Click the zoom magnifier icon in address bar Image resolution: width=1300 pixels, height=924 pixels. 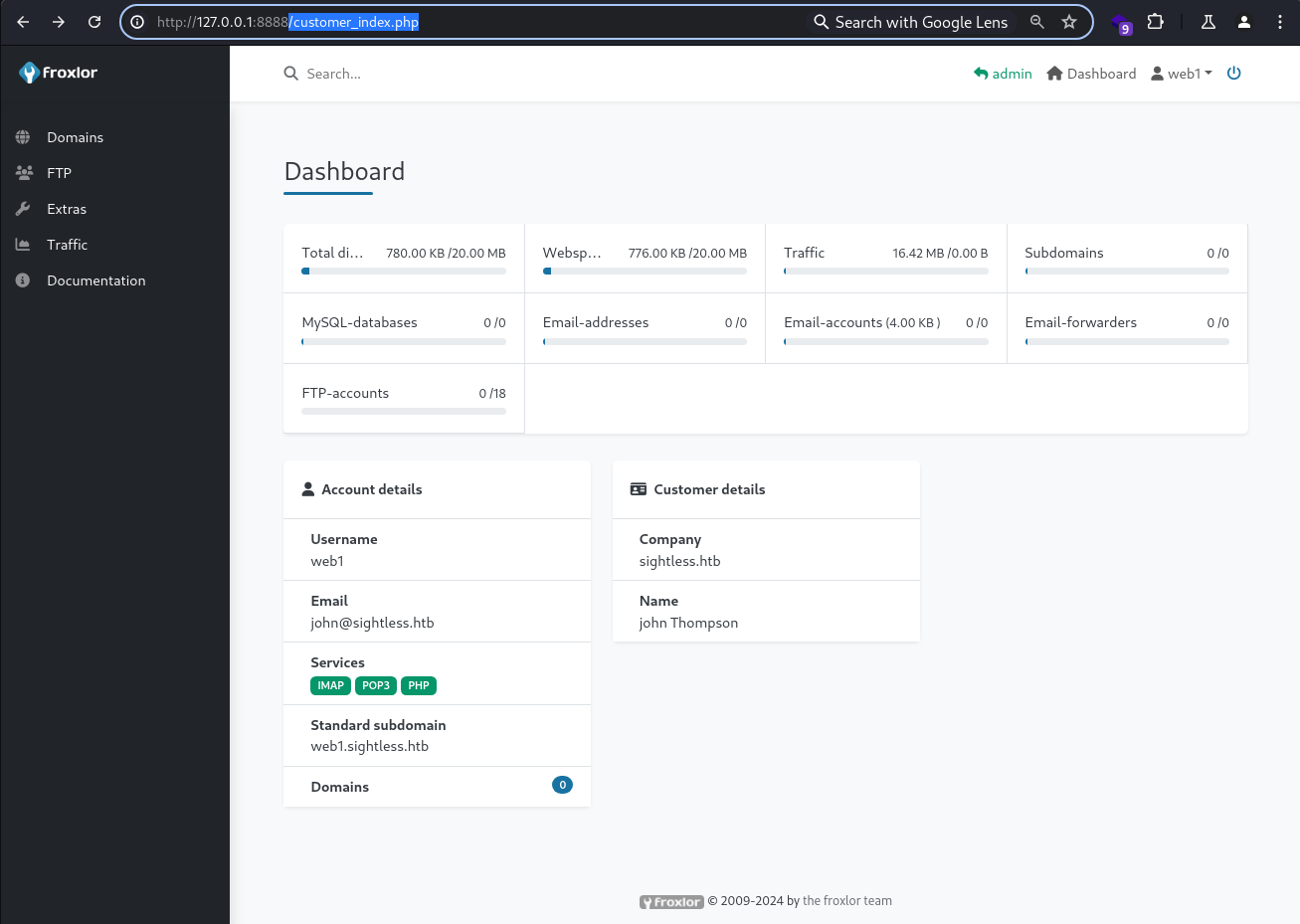[x=1037, y=22]
